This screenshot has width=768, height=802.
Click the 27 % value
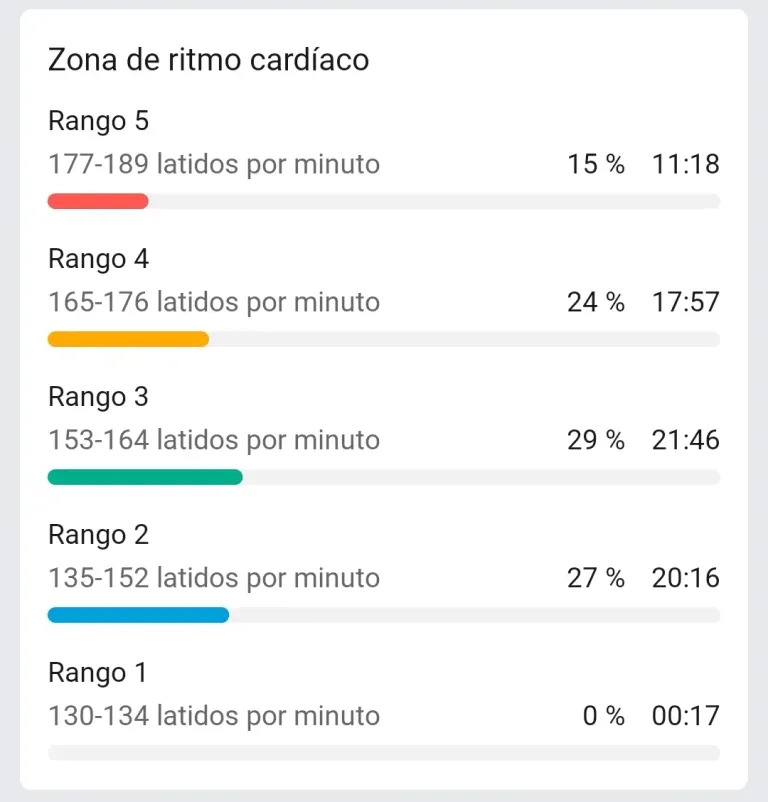click(596, 578)
